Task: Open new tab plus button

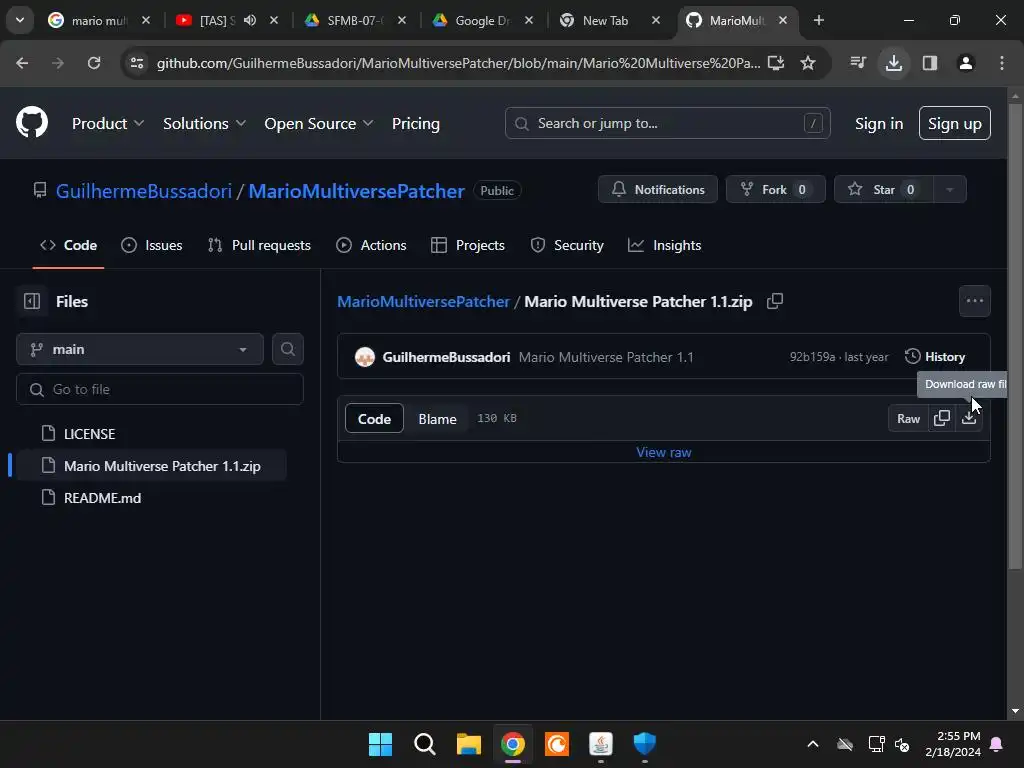Action: [x=819, y=20]
